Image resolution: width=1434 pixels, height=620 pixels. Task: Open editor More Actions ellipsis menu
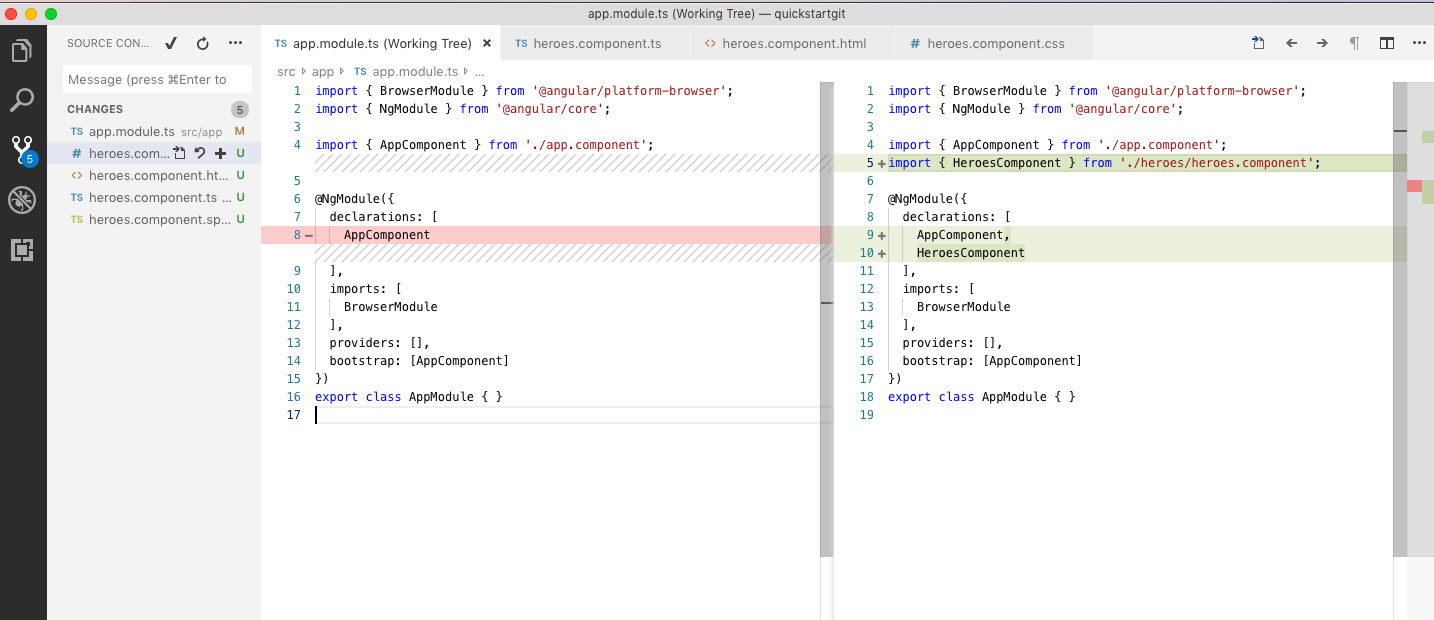pos(1419,43)
